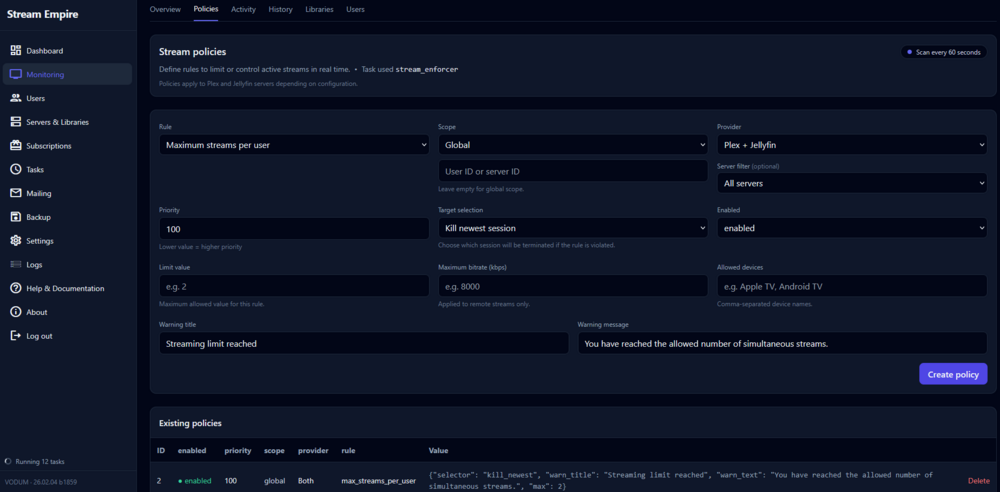Click the Allowed devices input
Image resolution: width=1000 pixels, height=492 pixels.
pyautogui.click(x=852, y=286)
